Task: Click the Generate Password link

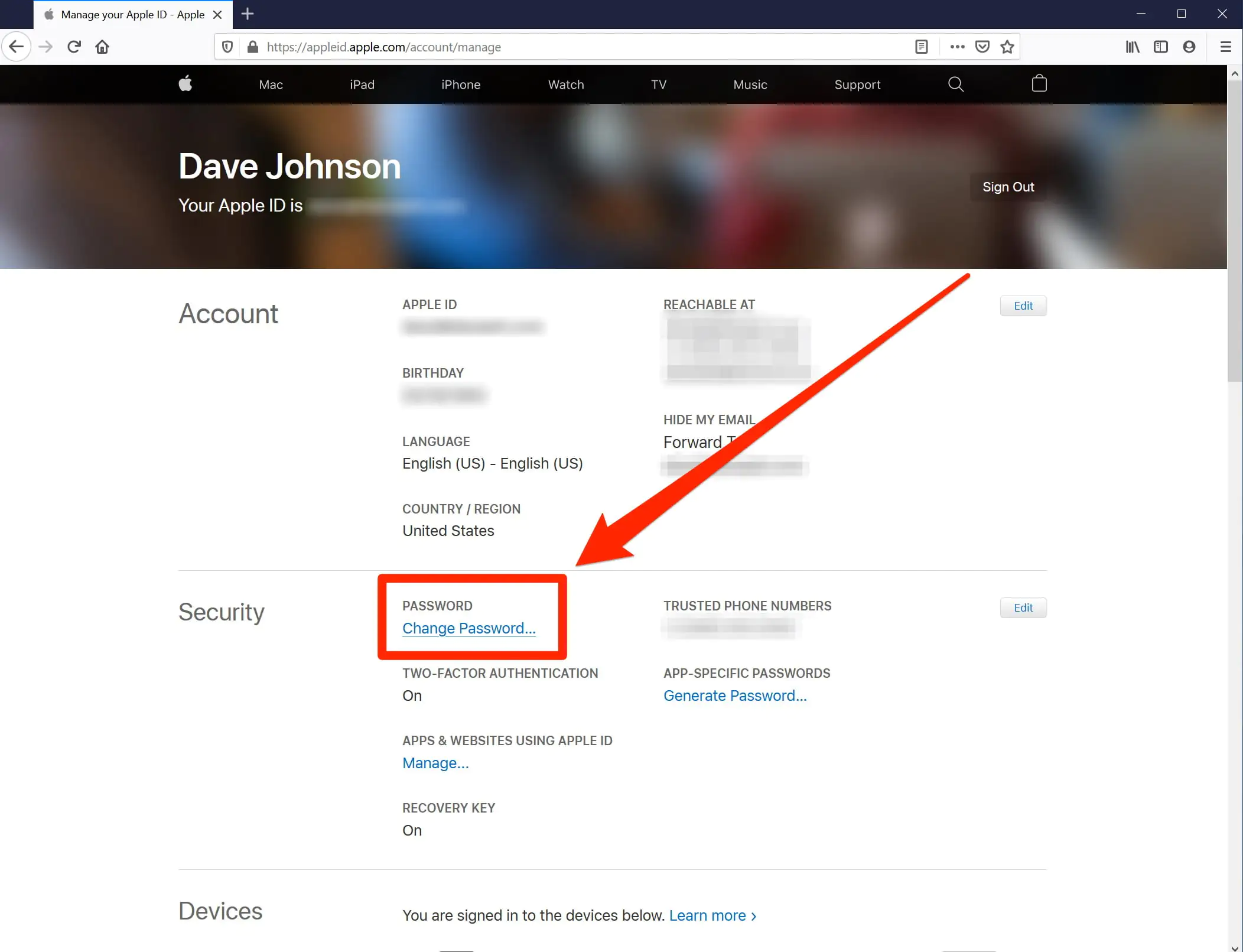Action: [734, 696]
